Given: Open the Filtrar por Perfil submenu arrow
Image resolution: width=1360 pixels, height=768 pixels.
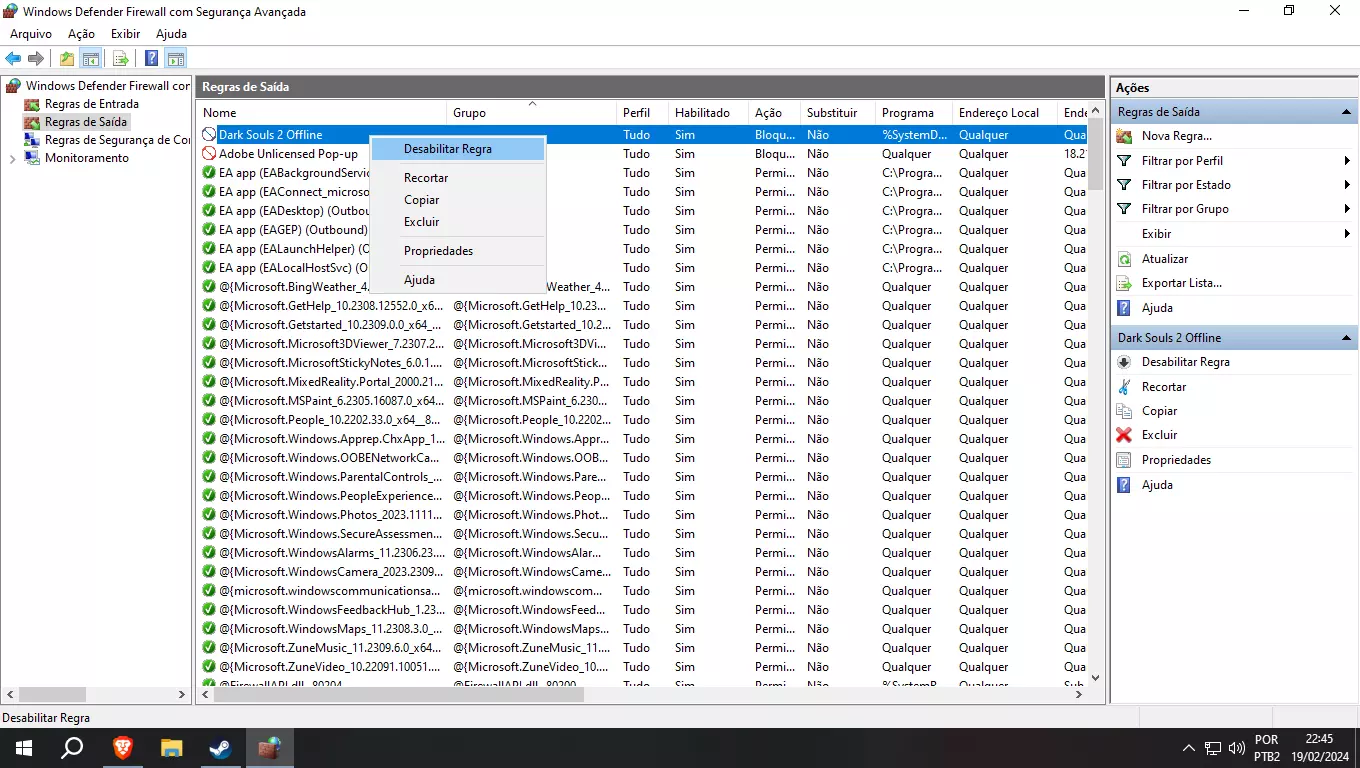Looking at the screenshot, I should [1347, 161].
